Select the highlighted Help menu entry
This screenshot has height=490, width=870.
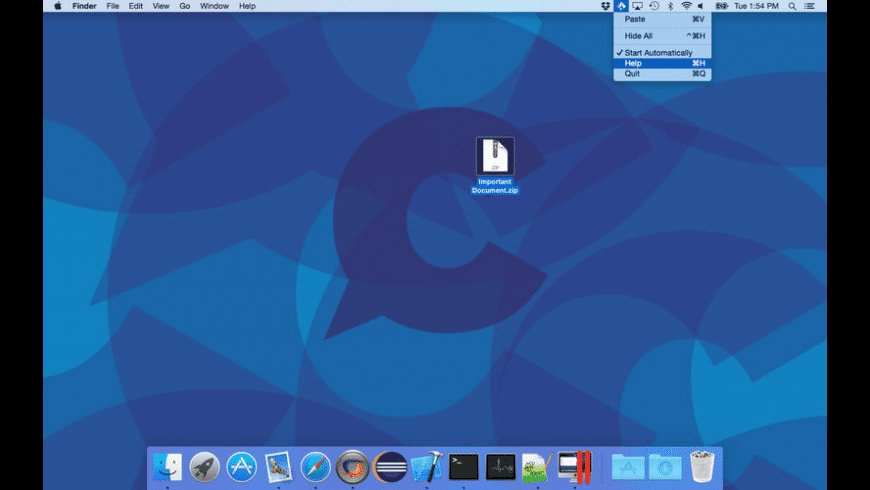(x=662, y=63)
